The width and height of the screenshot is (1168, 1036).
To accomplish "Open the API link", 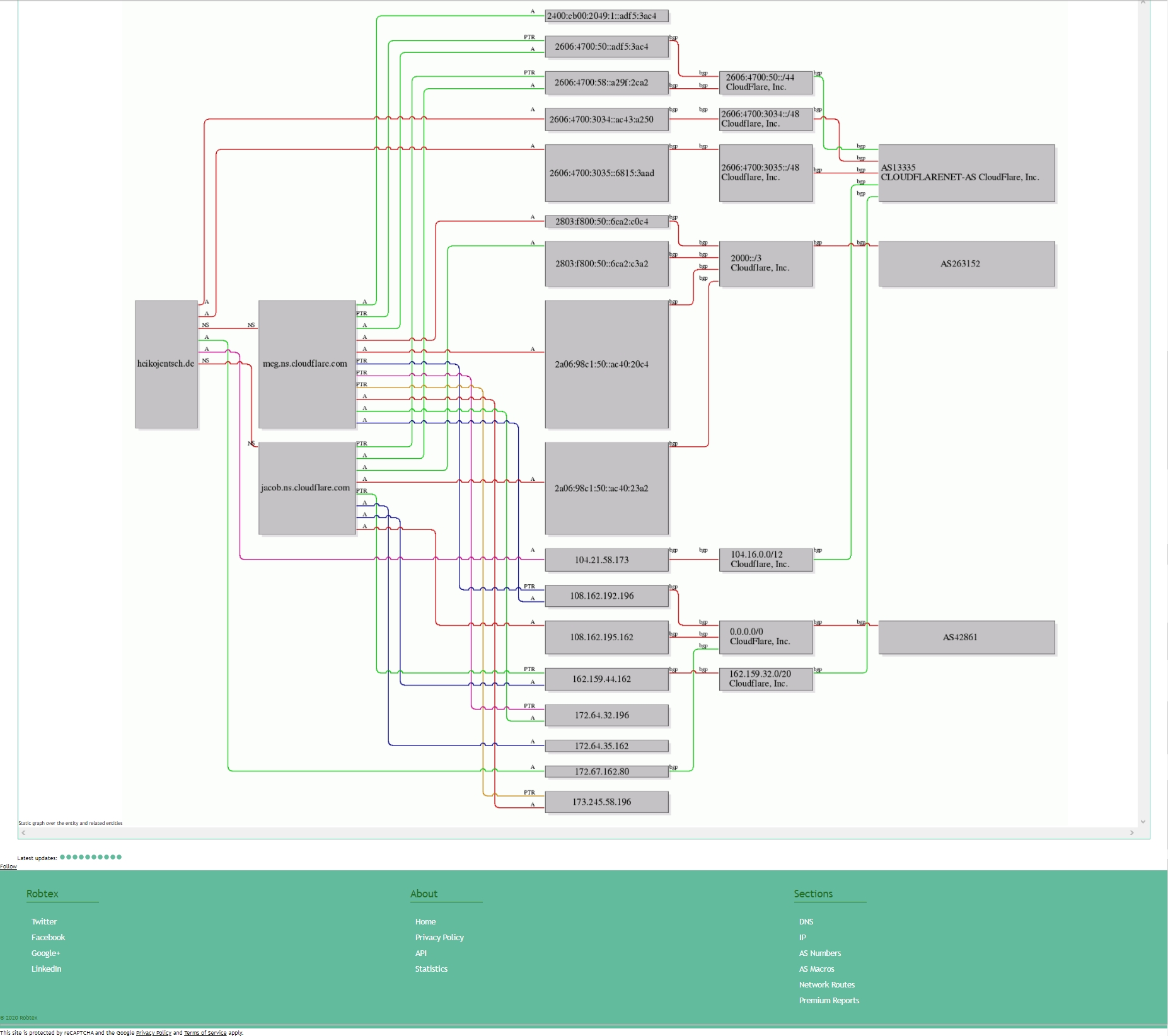I will pos(421,953).
